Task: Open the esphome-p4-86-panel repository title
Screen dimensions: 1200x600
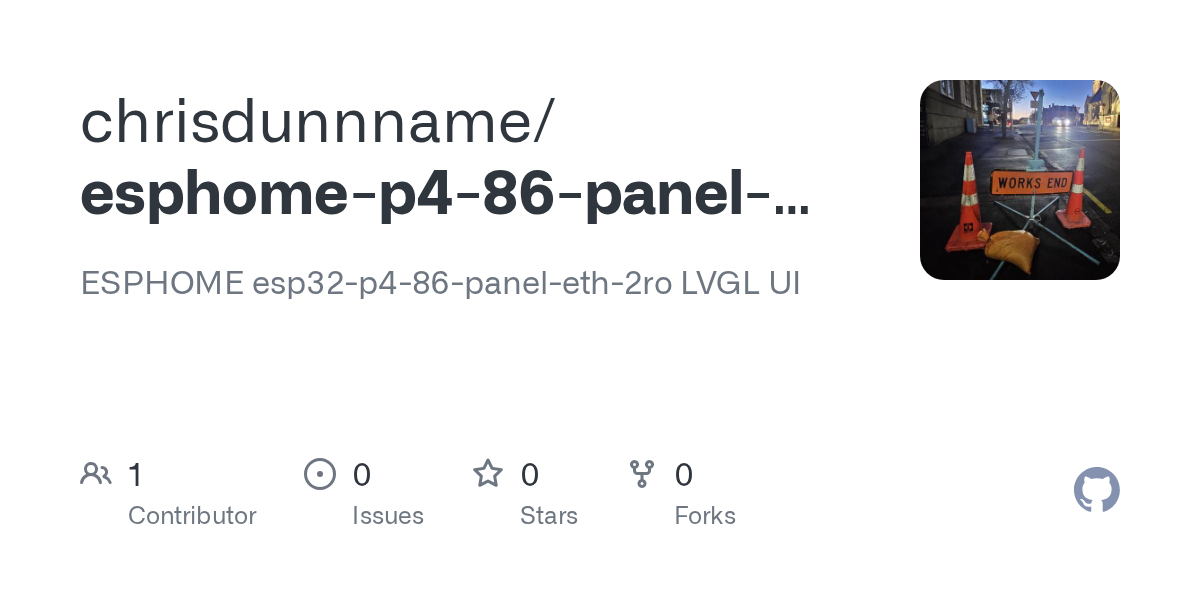Action: [x=445, y=194]
